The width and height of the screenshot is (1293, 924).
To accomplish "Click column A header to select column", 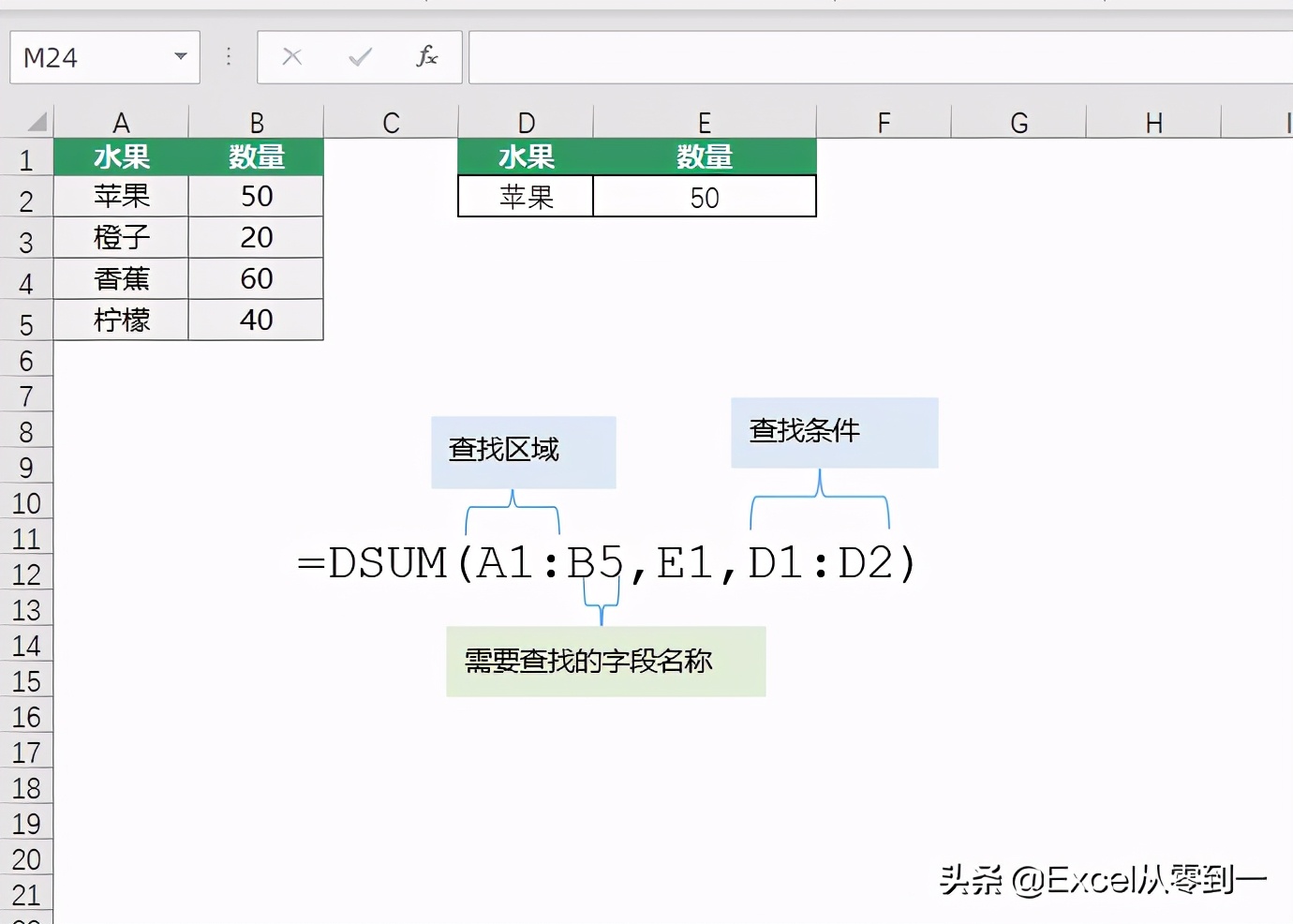I will pyautogui.click(x=121, y=121).
